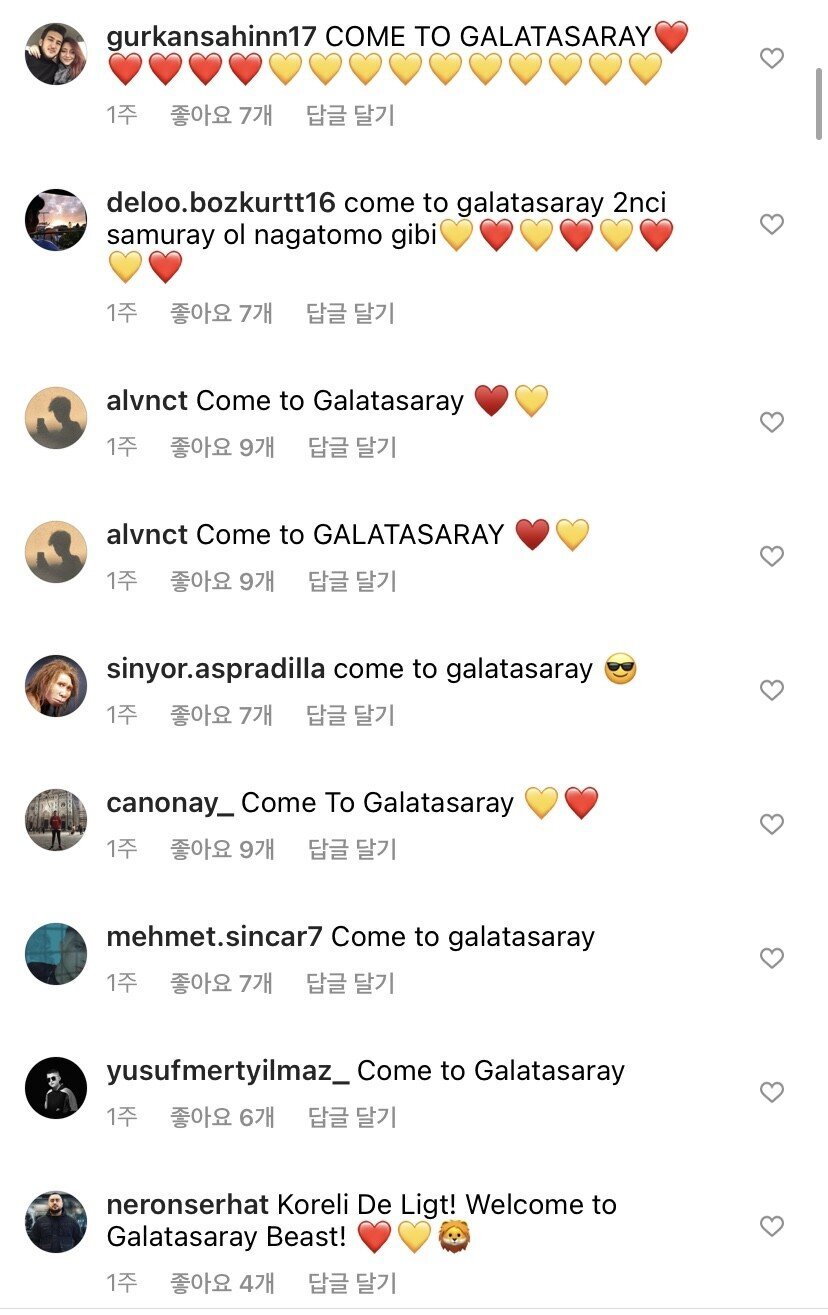Image resolution: width=828 pixels, height=1315 pixels.
Task: Like deloo.bozkurtt16's comment heart icon
Action: (x=772, y=224)
